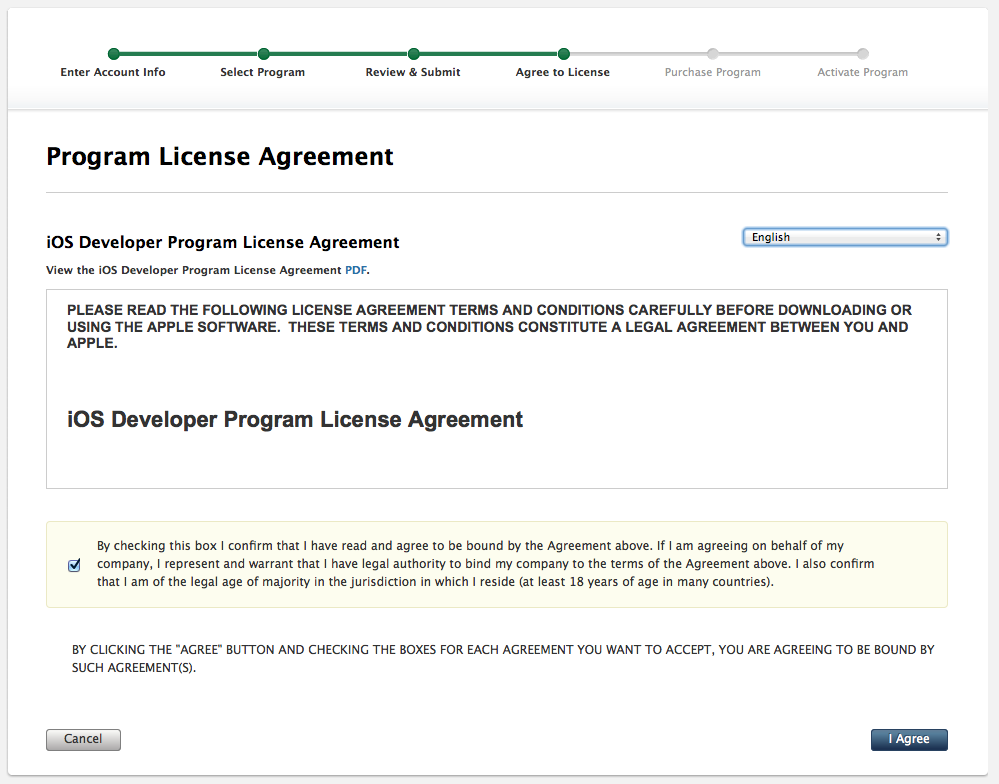The height and width of the screenshot is (784, 999).
Task: Uncheck the agreement confirmation checkbox
Action: [x=75, y=565]
